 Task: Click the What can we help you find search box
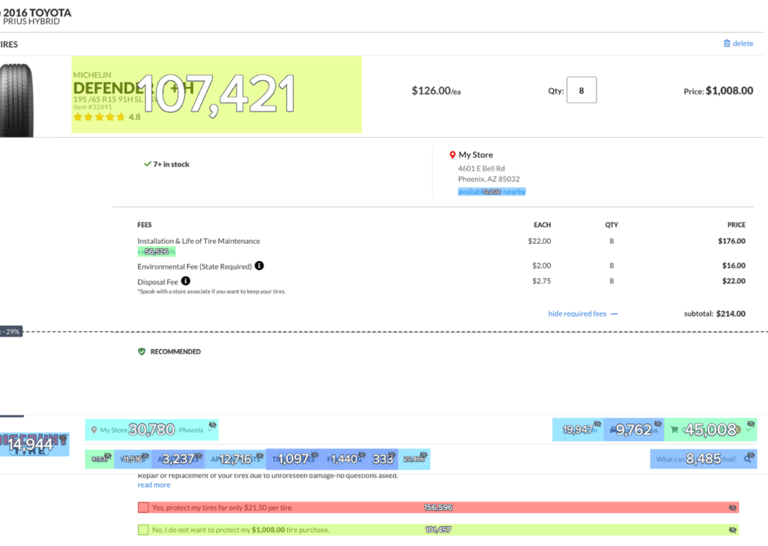(x=703, y=459)
